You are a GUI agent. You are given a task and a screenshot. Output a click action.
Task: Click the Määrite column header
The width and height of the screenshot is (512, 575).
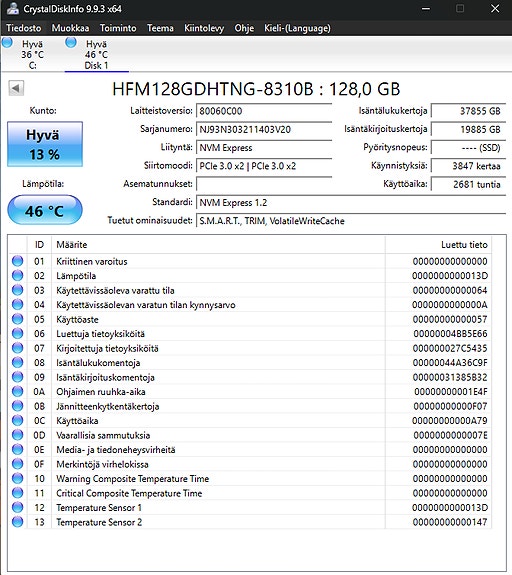[218, 245]
